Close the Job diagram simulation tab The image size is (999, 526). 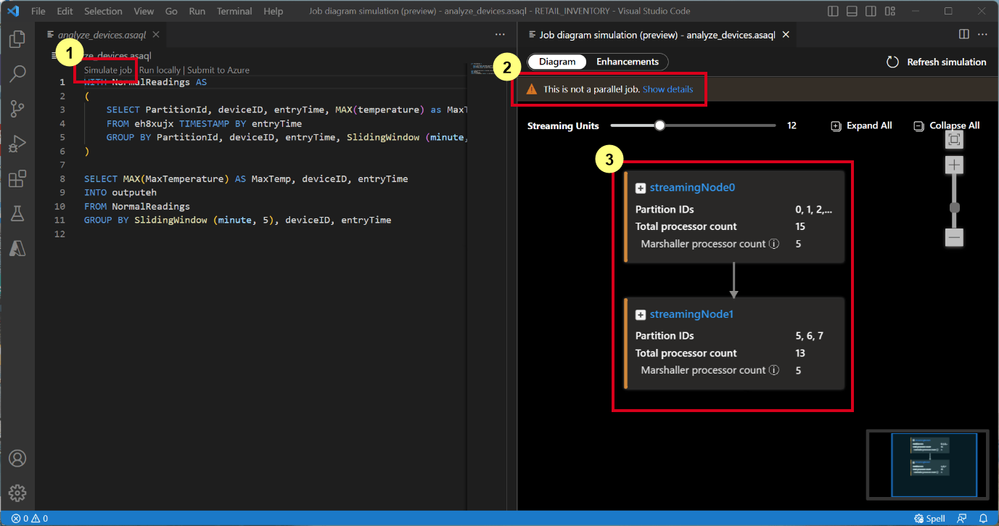point(786,34)
